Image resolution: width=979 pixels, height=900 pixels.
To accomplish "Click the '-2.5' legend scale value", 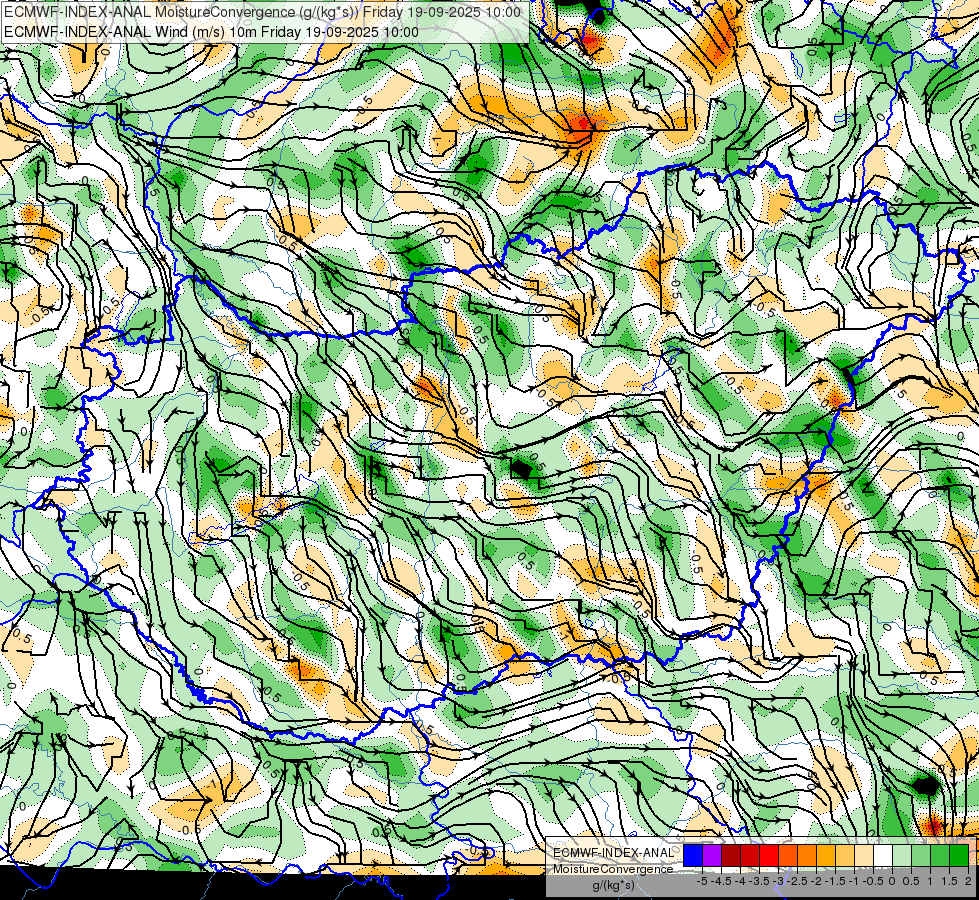I will tap(798, 881).
